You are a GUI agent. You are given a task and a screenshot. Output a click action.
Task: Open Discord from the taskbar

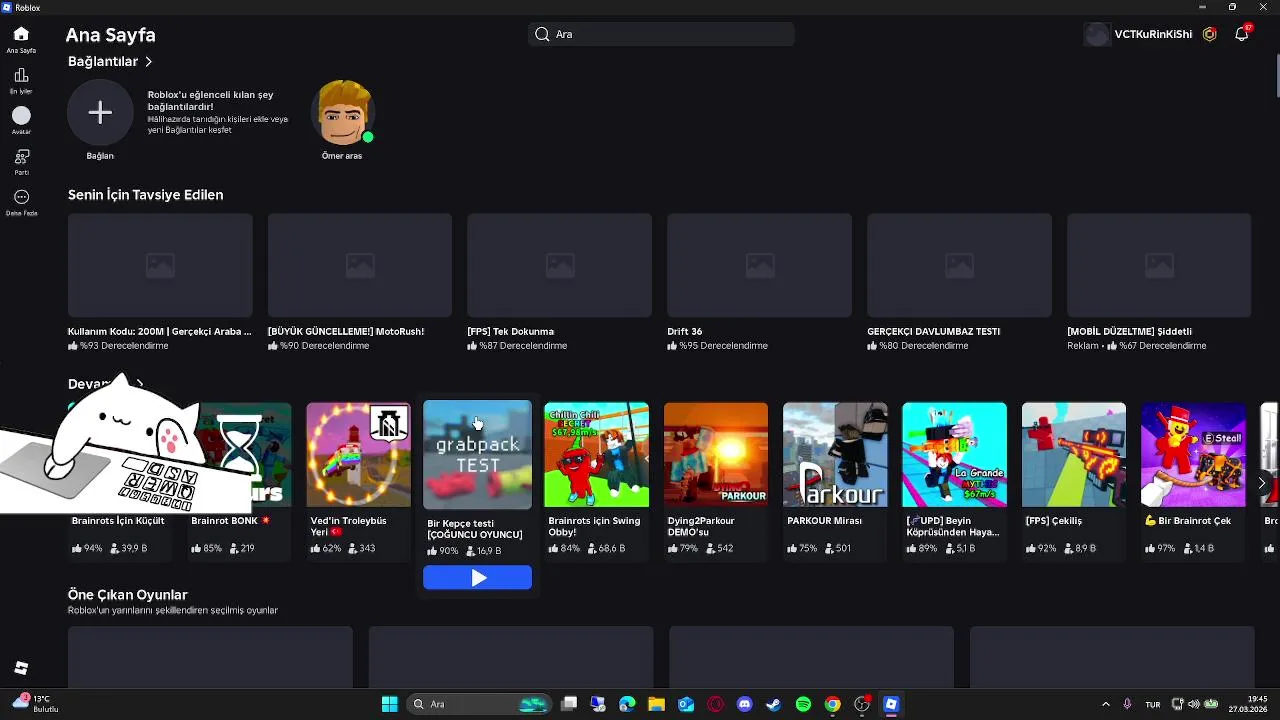[744, 704]
